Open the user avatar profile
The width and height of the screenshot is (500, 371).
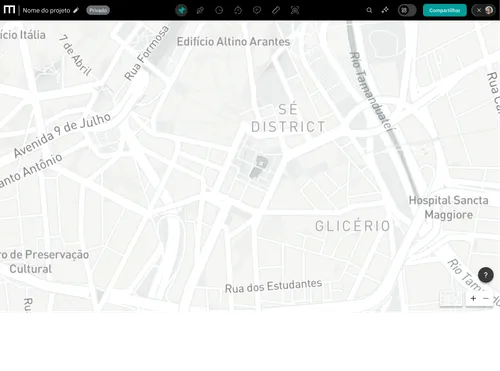pyautogui.click(x=489, y=10)
